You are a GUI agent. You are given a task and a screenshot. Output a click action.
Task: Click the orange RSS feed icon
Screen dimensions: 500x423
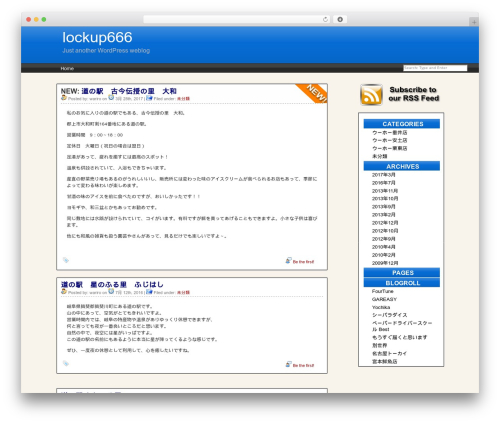371,95
